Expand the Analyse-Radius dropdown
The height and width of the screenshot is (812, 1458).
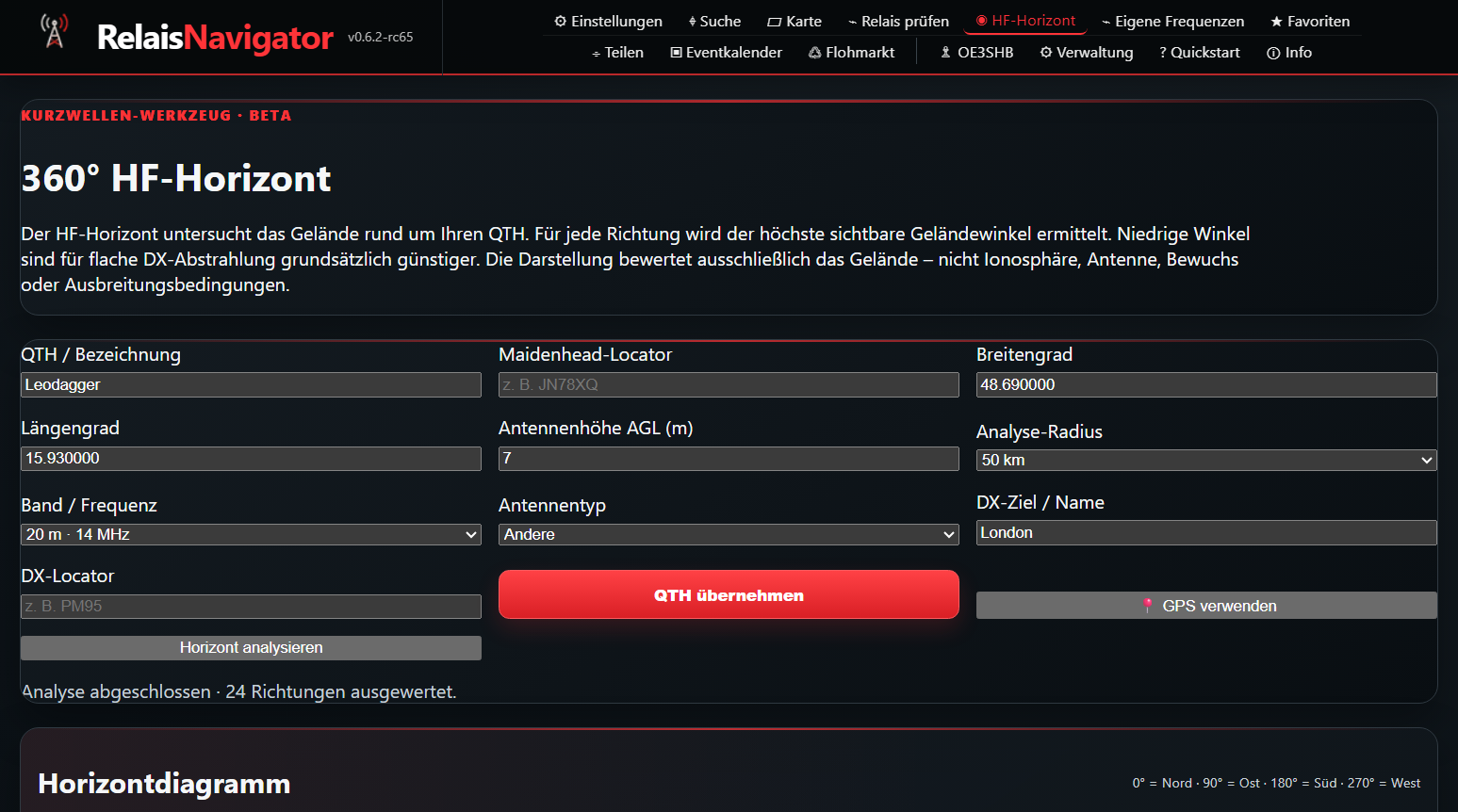(1206, 460)
